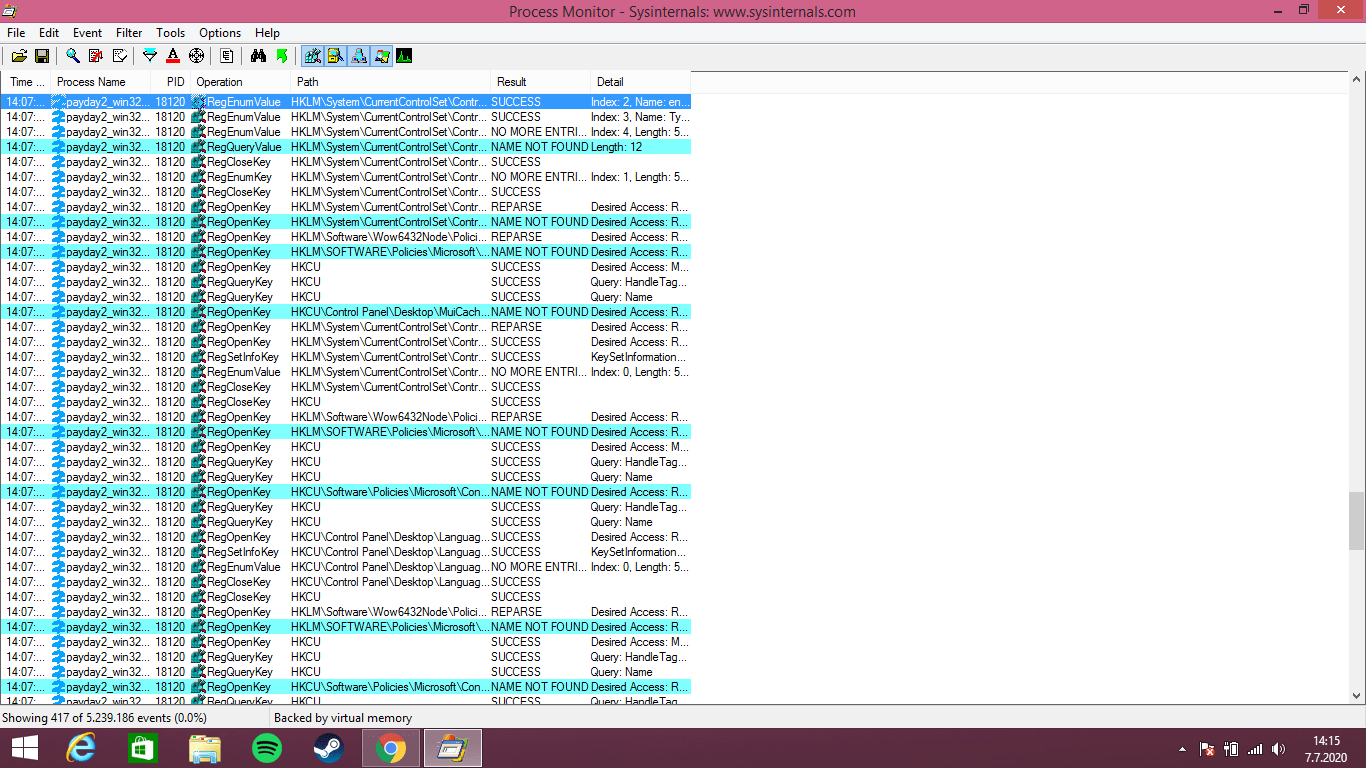
Task: Click the Detail column header
Action: tap(640, 82)
